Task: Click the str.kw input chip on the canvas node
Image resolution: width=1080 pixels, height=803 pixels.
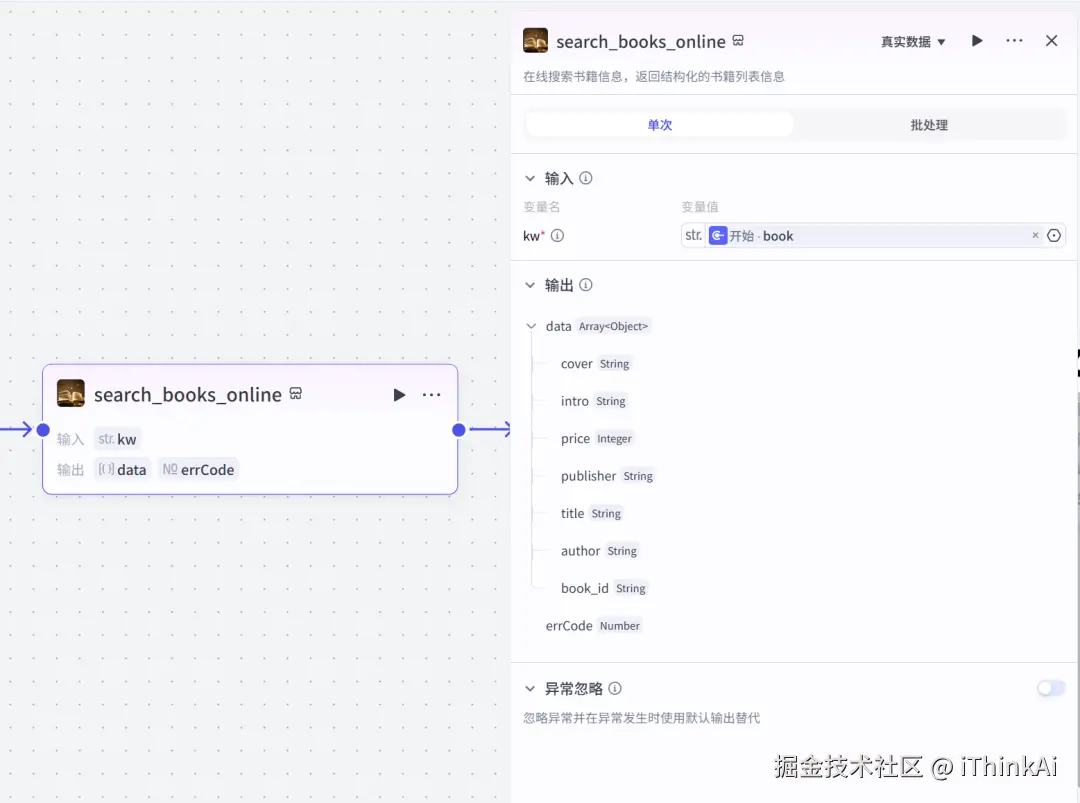Action: click(x=118, y=438)
